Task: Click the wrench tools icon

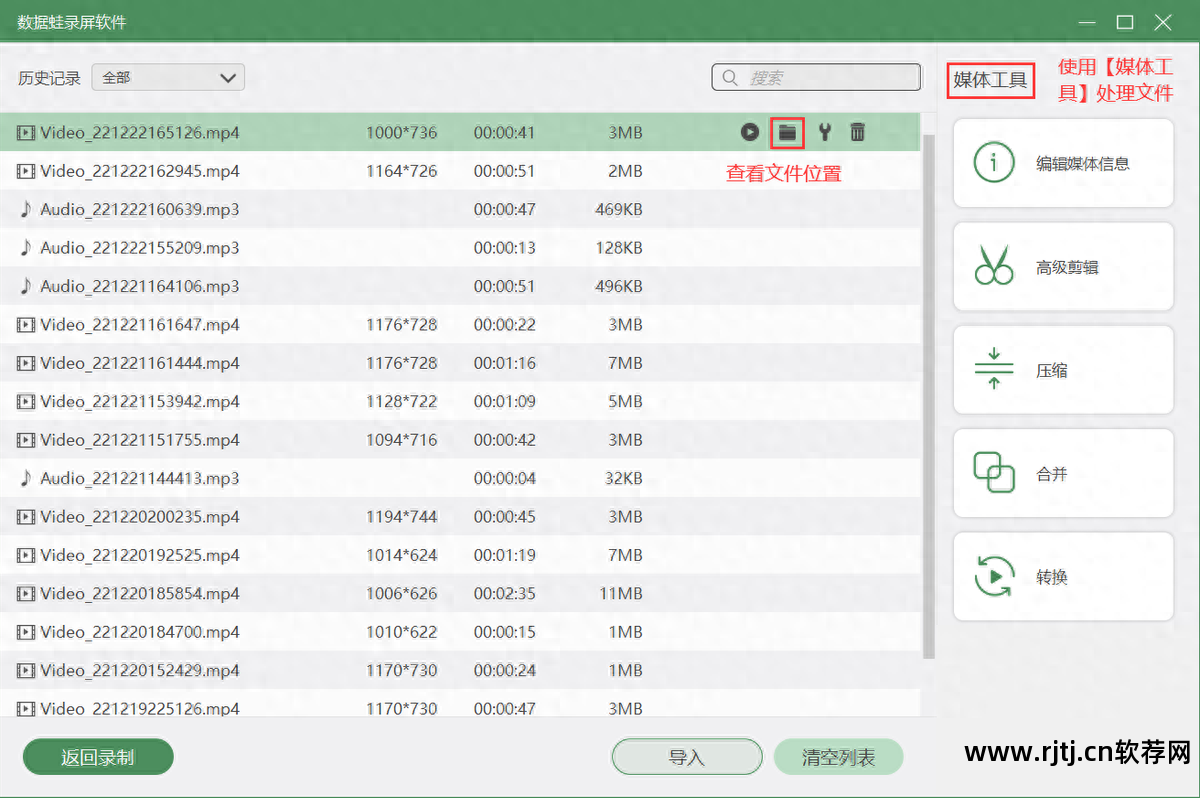Action: click(x=825, y=132)
